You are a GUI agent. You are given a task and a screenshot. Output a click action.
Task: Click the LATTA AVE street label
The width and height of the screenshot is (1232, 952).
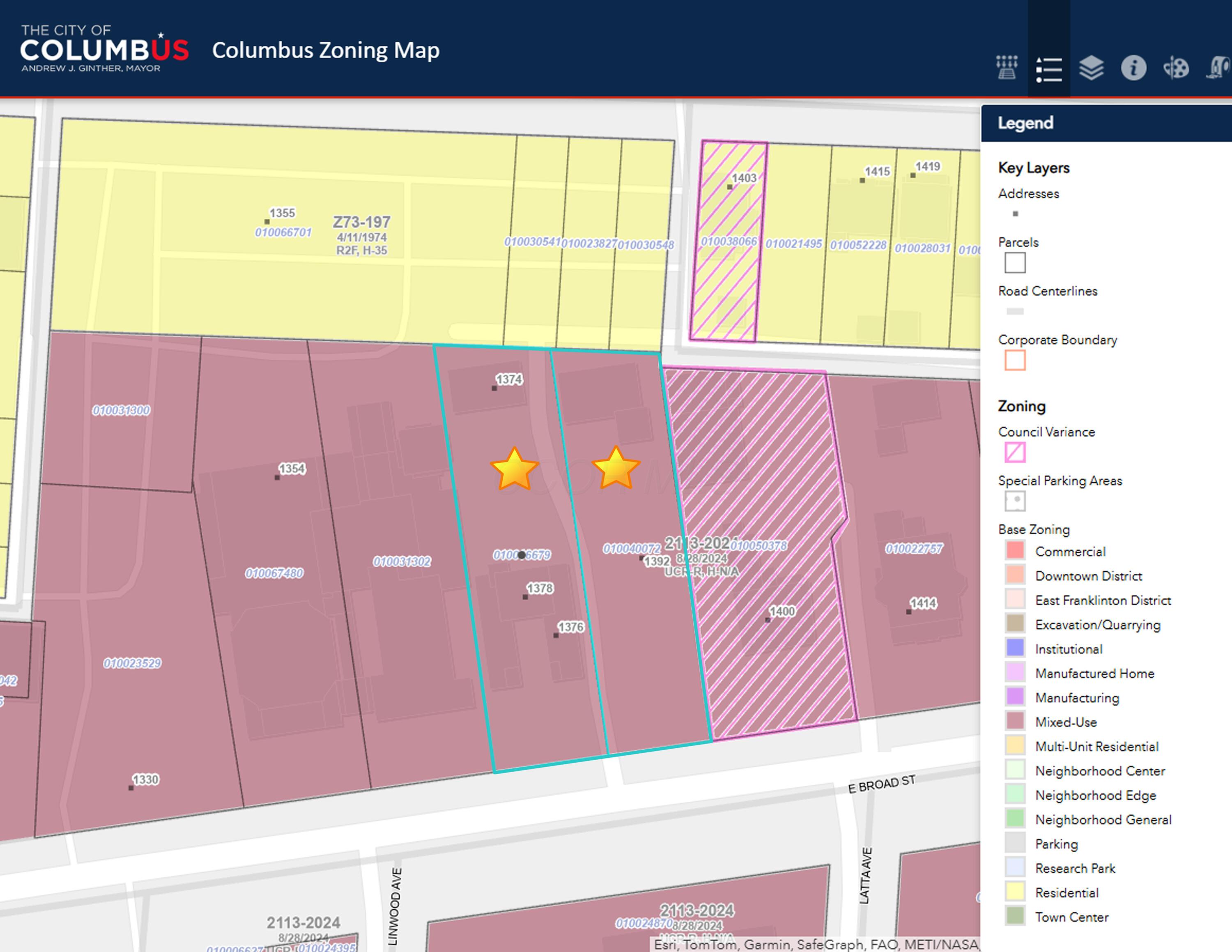tap(866, 876)
